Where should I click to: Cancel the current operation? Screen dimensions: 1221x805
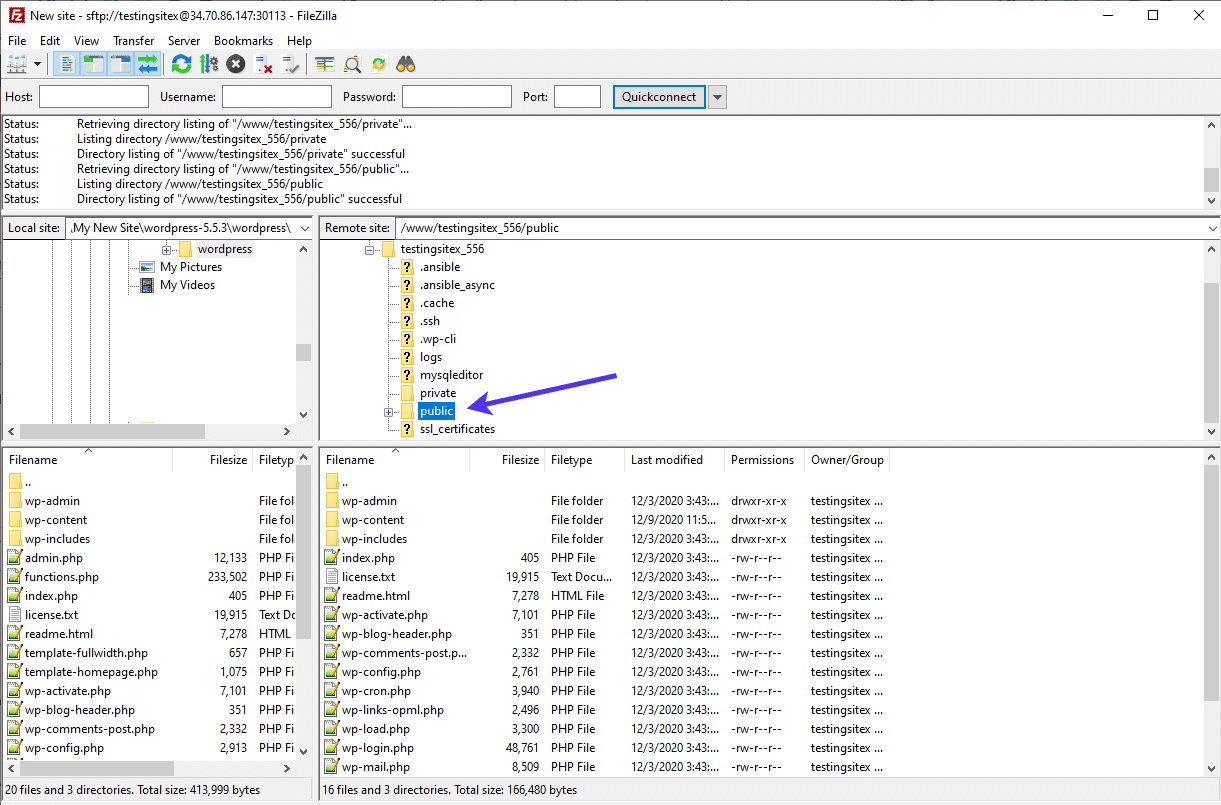[x=234, y=63]
